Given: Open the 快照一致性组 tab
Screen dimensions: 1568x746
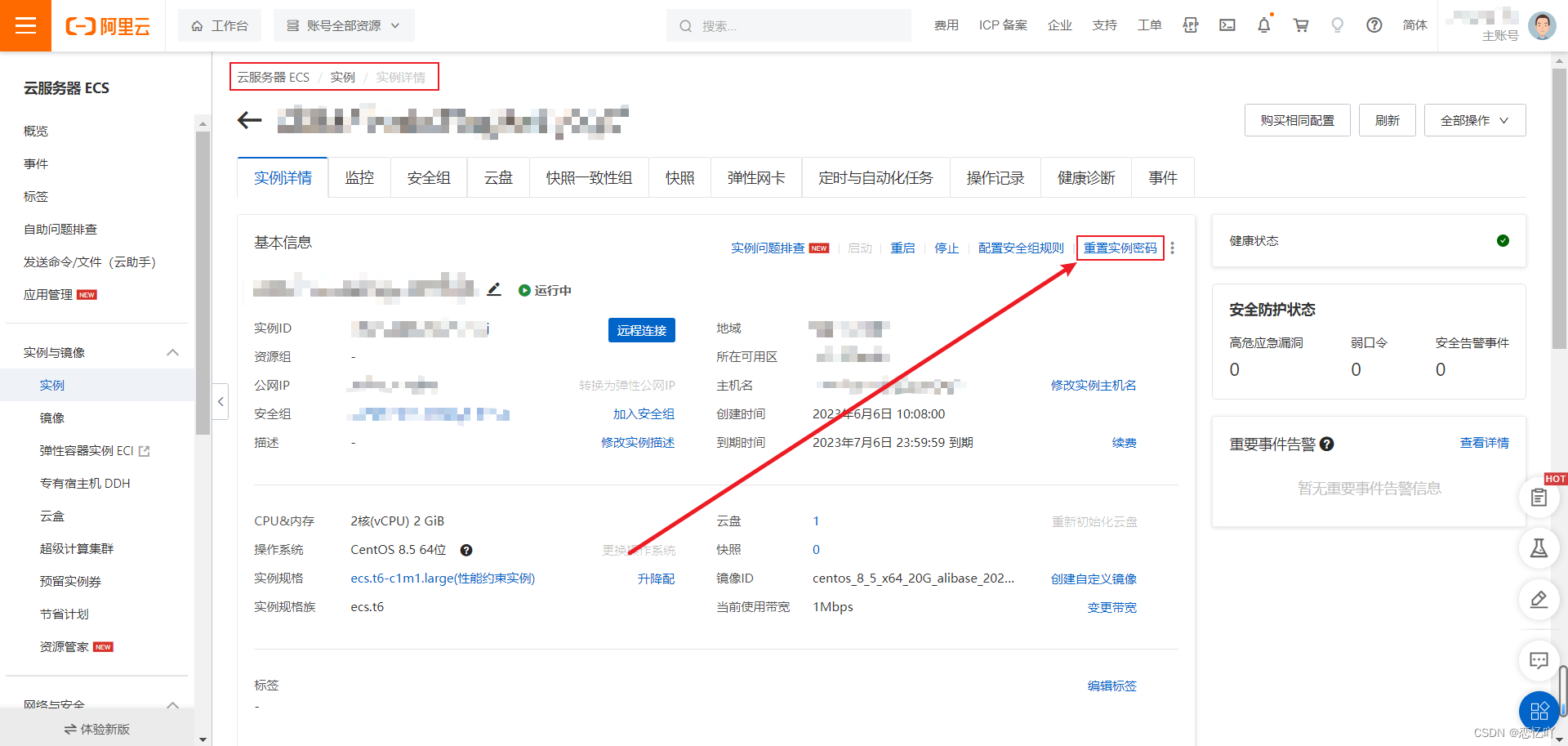Looking at the screenshot, I should pos(589,177).
